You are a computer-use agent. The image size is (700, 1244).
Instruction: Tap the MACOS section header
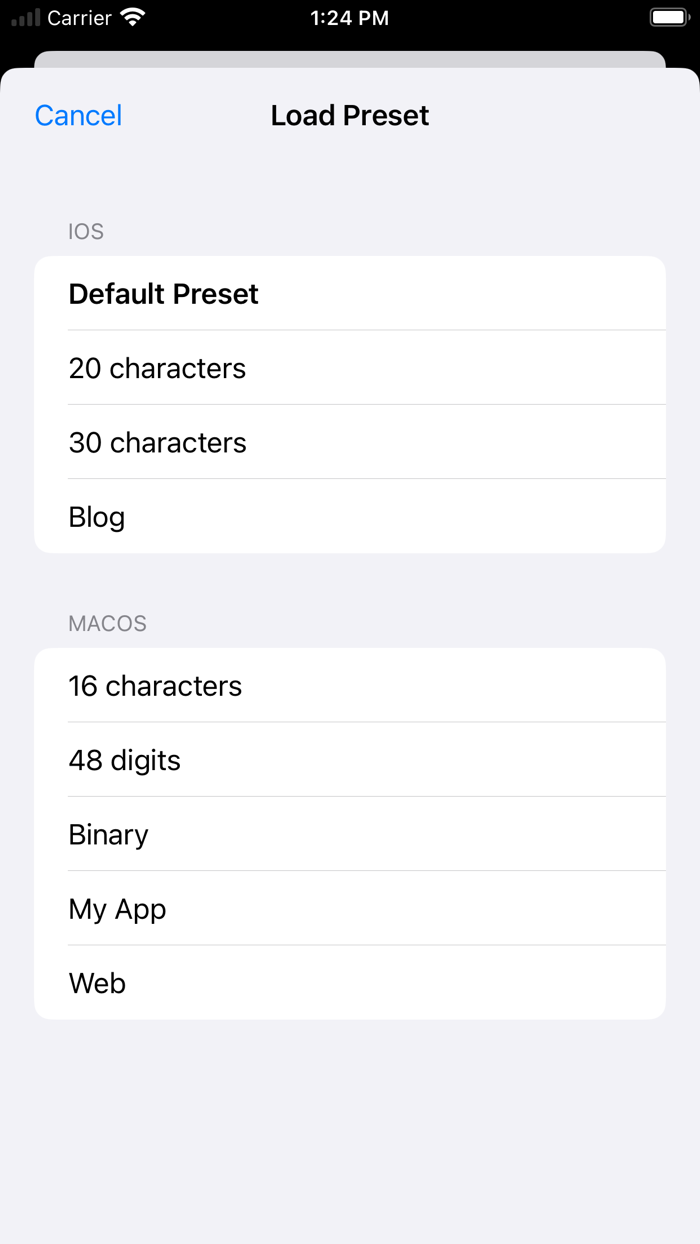pyautogui.click(x=107, y=623)
